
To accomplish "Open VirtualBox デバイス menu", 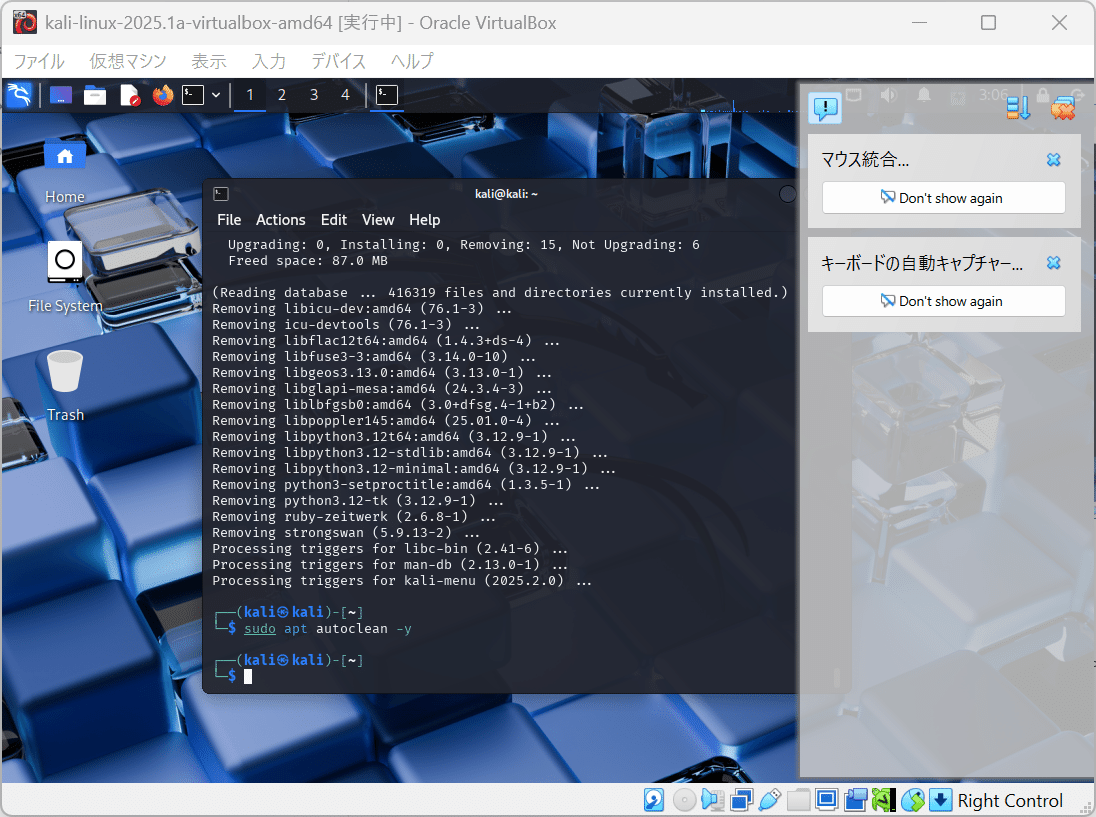I will pyautogui.click(x=338, y=62).
